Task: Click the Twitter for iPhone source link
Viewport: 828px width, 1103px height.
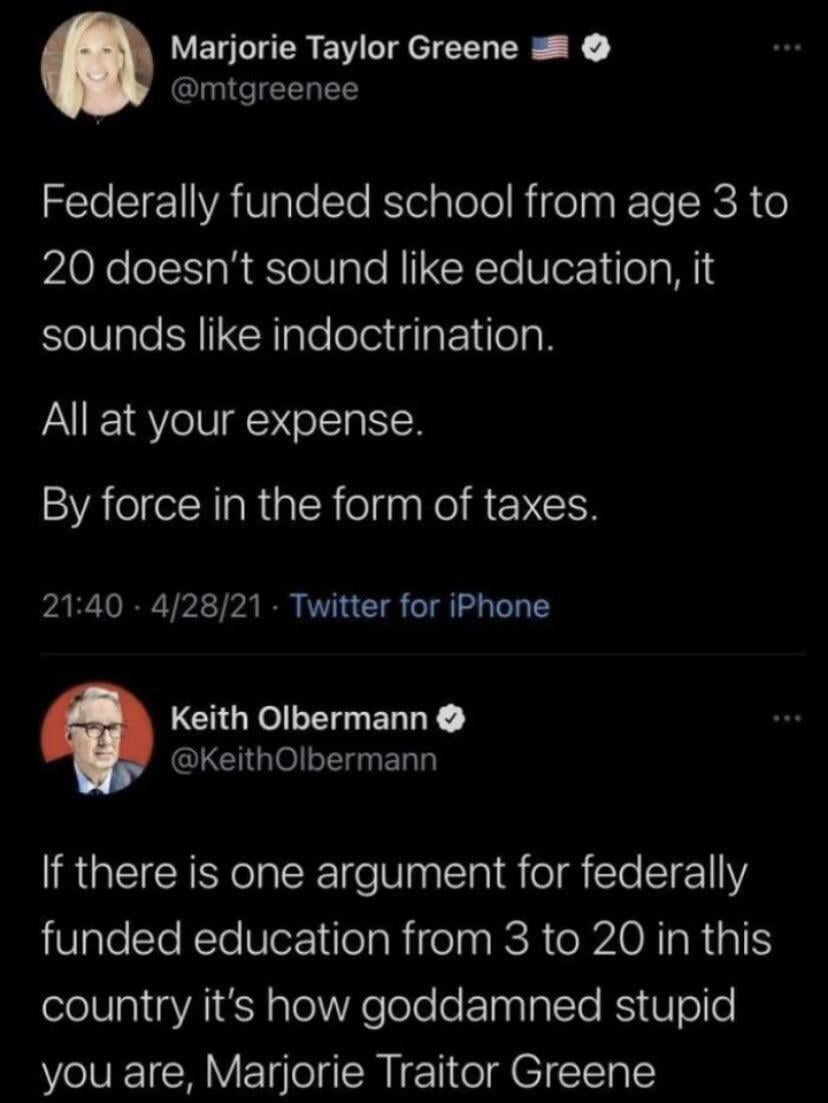Action: (425, 605)
